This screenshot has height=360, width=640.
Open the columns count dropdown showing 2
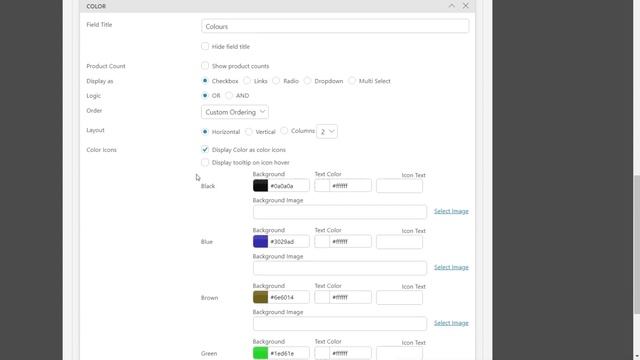coord(327,131)
